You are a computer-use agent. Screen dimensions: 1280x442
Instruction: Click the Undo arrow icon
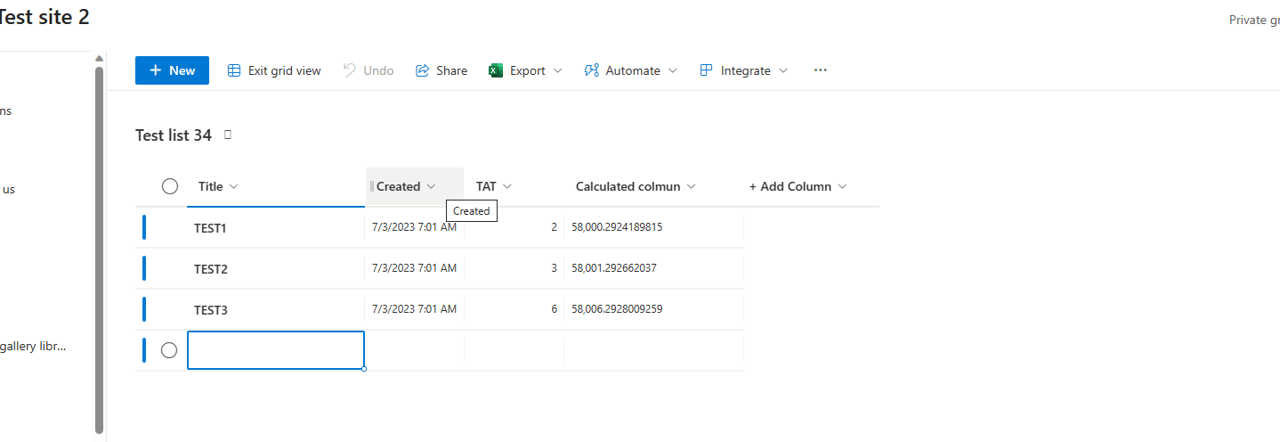[349, 71]
